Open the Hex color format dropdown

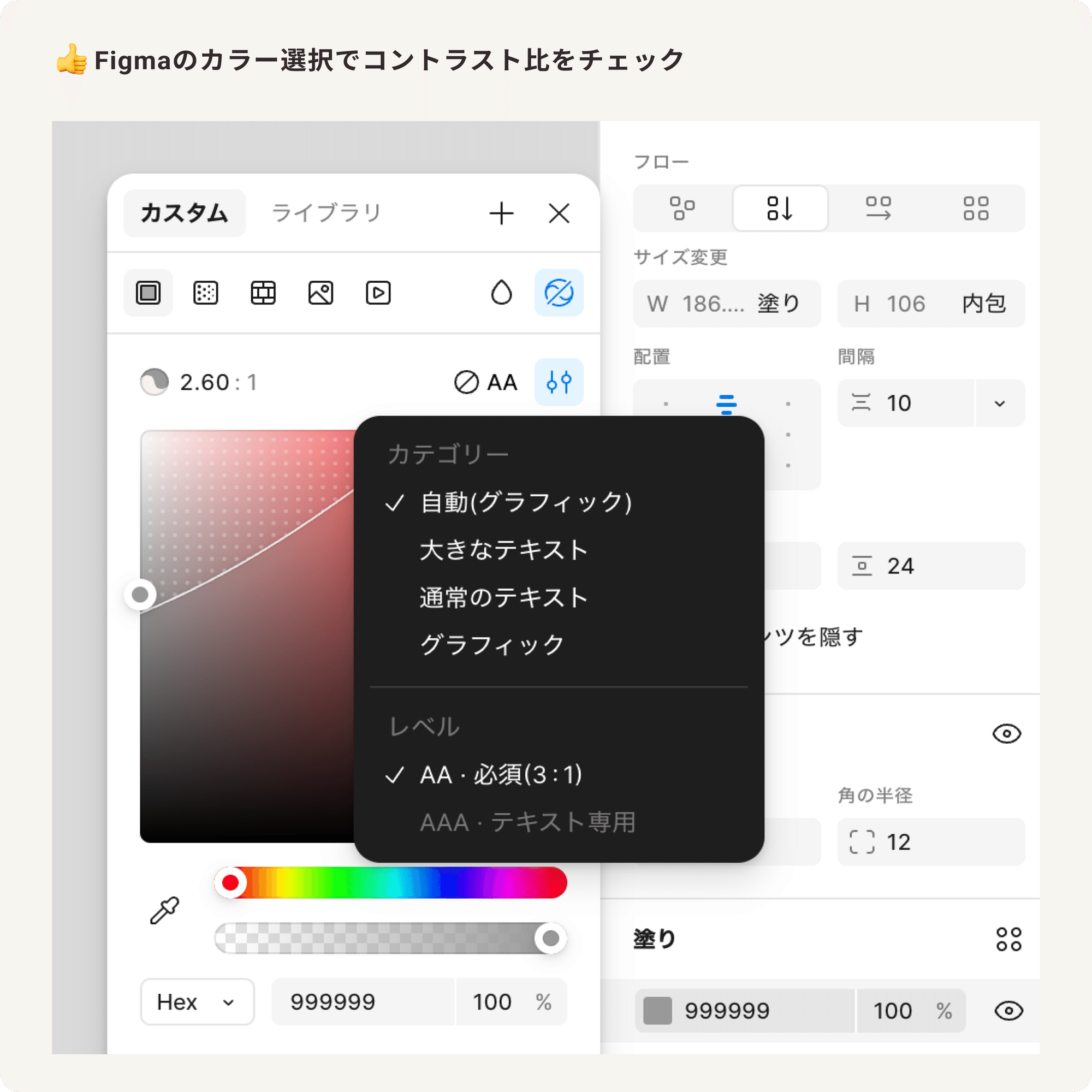(197, 1001)
